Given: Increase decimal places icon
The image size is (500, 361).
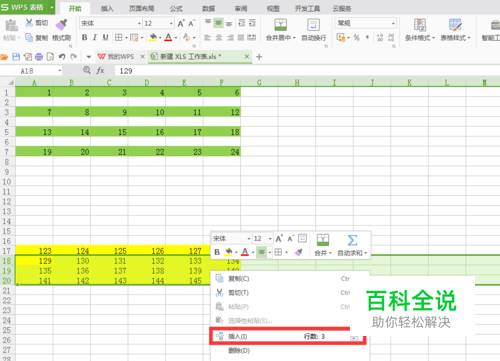Looking at the screenshot, I should click(x=380, y=38).
